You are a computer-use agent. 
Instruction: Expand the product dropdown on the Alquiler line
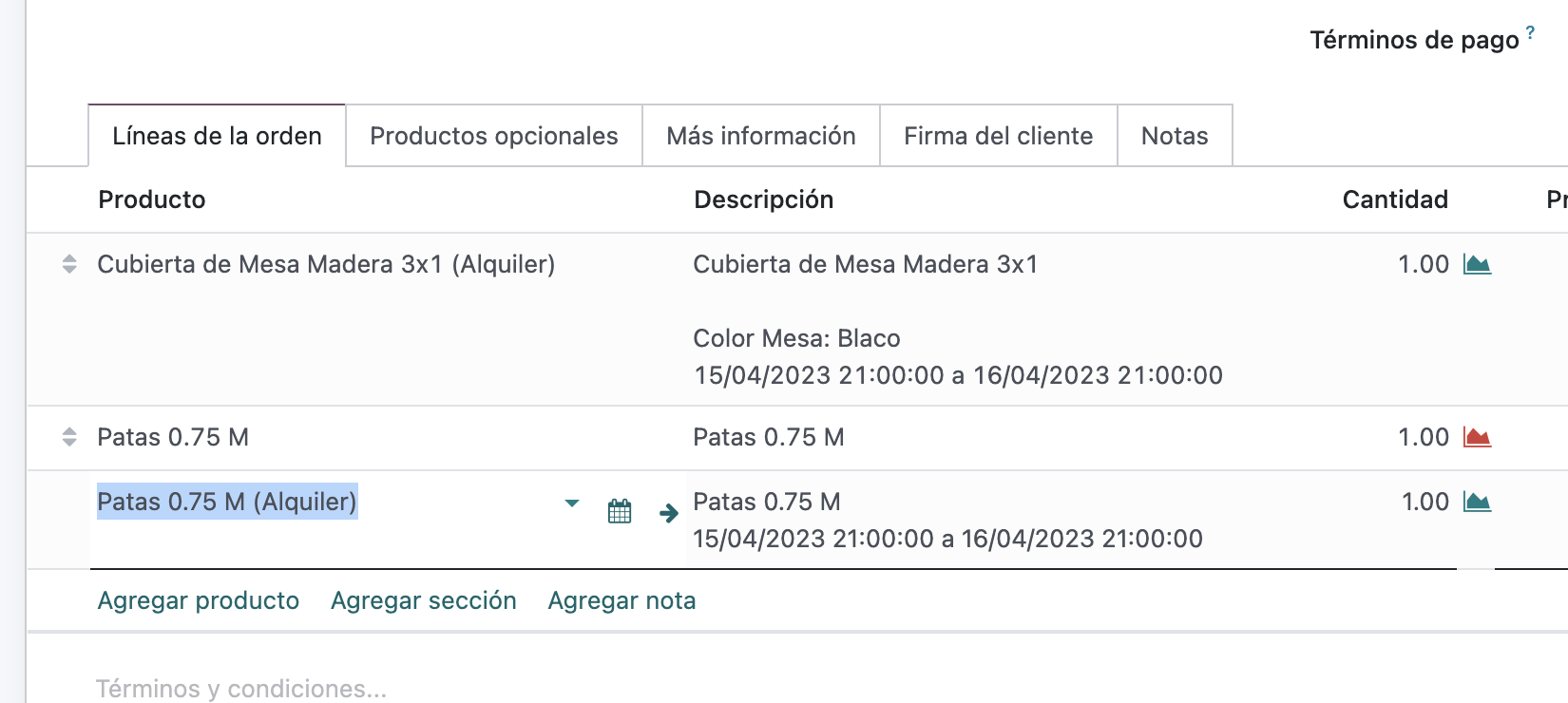[571, 503]
